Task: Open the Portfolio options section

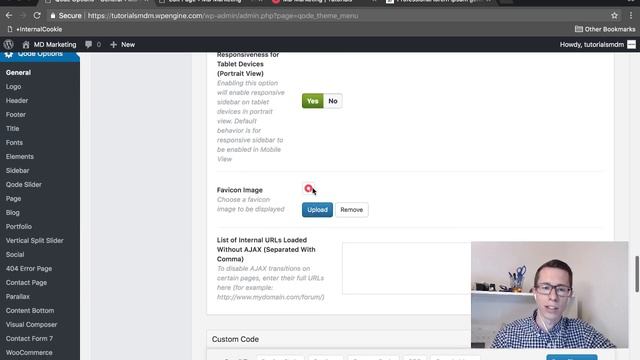Action: [18, 227]
